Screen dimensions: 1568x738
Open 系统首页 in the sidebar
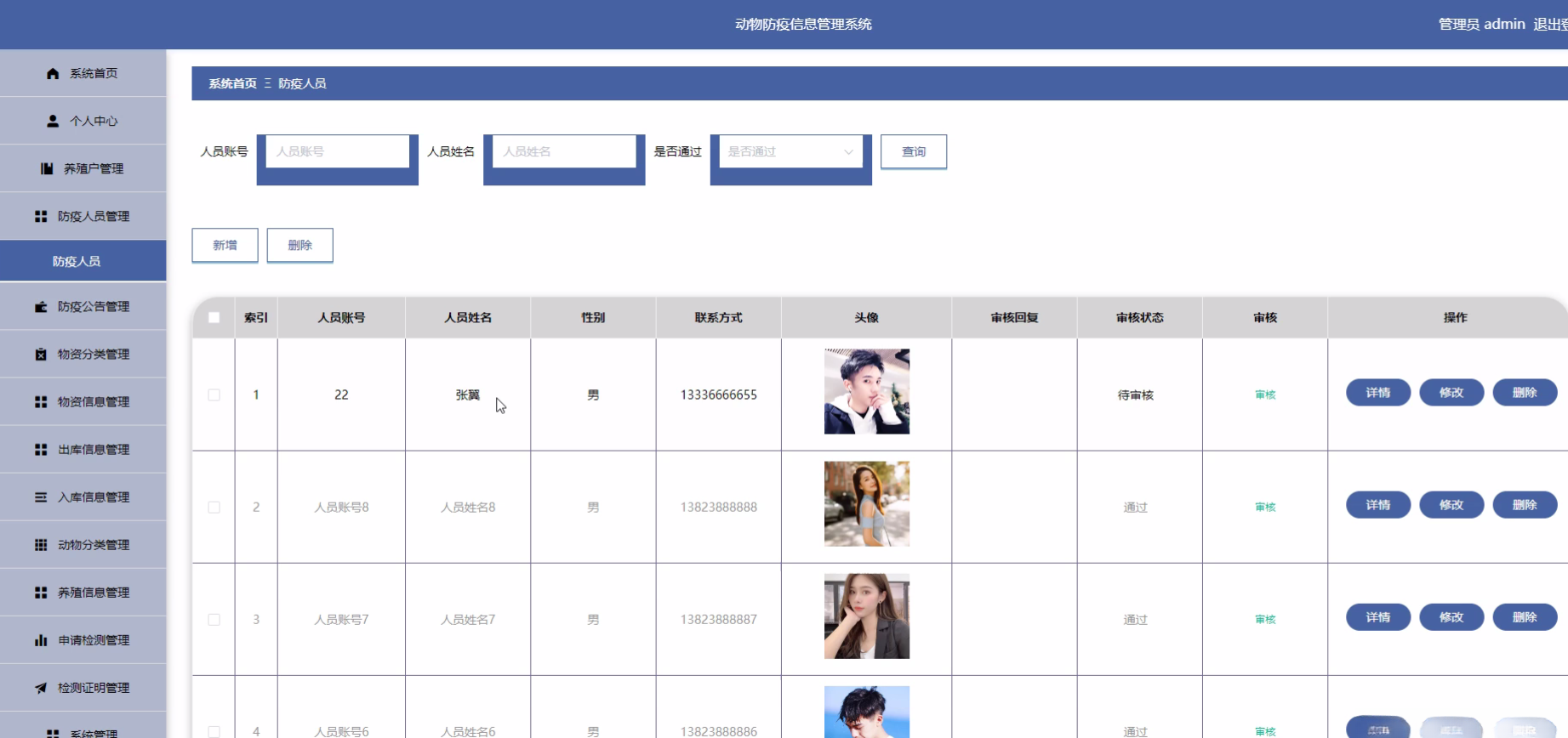pos(83,73)
